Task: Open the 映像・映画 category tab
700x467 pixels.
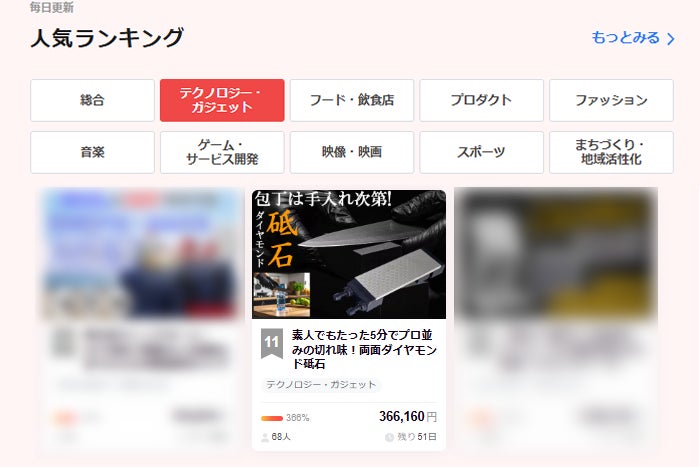Action: [352, 152]
